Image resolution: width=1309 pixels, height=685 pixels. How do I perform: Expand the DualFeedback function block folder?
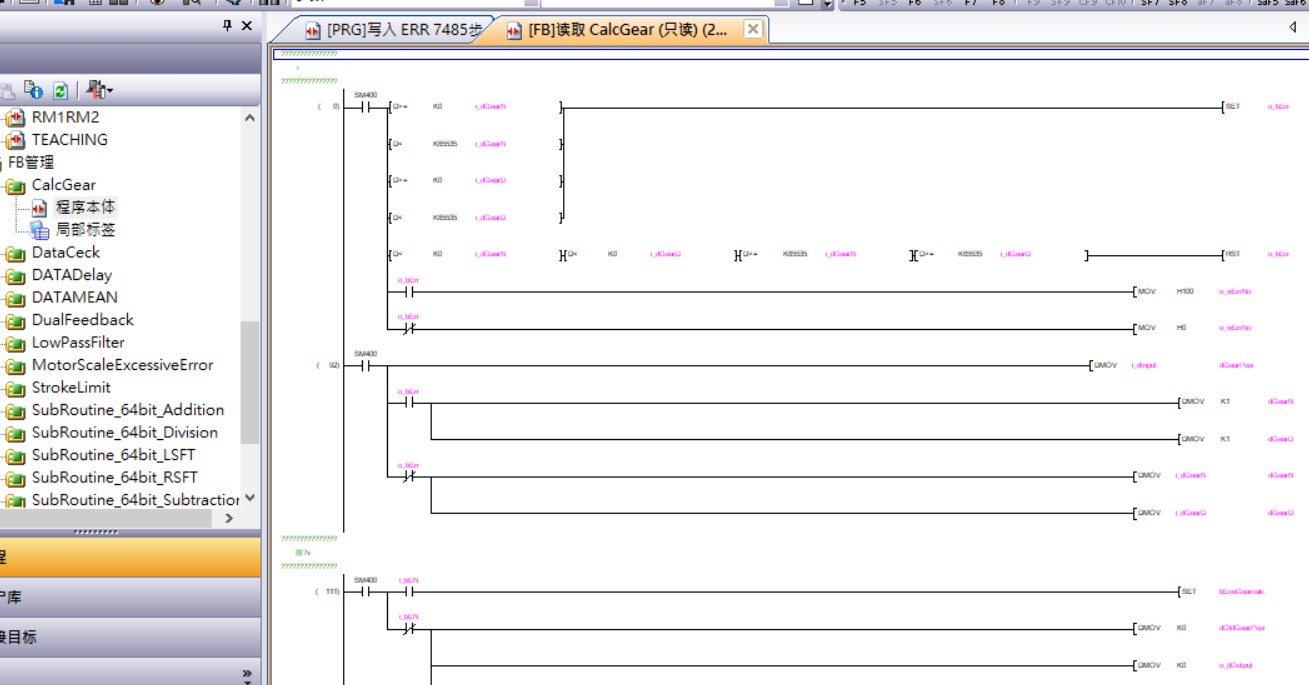15,321
